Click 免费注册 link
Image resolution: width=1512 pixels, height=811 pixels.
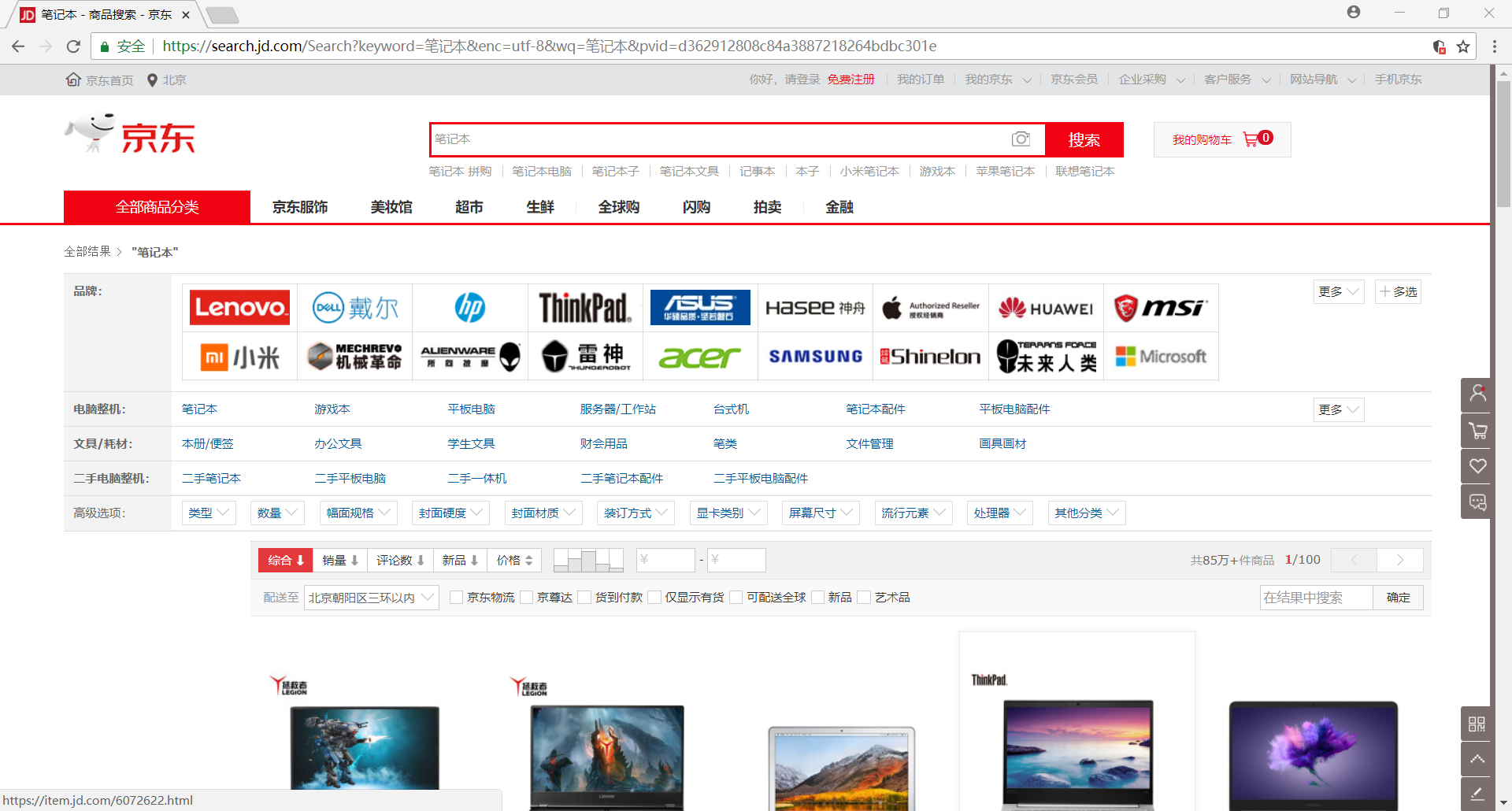pos(850,80)
